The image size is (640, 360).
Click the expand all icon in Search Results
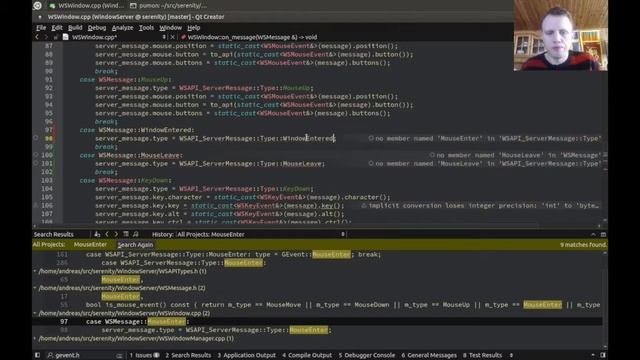pos(126,234)
